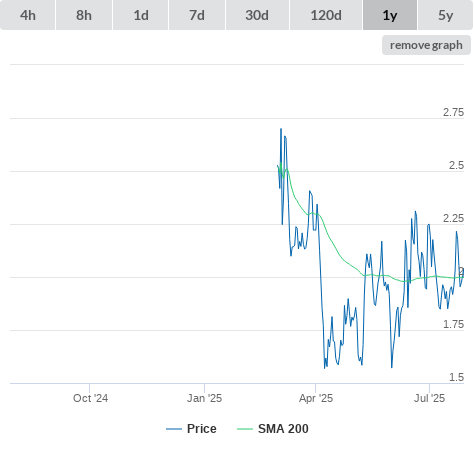Viewport: 474px width, 455px height.
Task: Show the 5y time range
Action: pyautogui.click(x=445, y=15)
